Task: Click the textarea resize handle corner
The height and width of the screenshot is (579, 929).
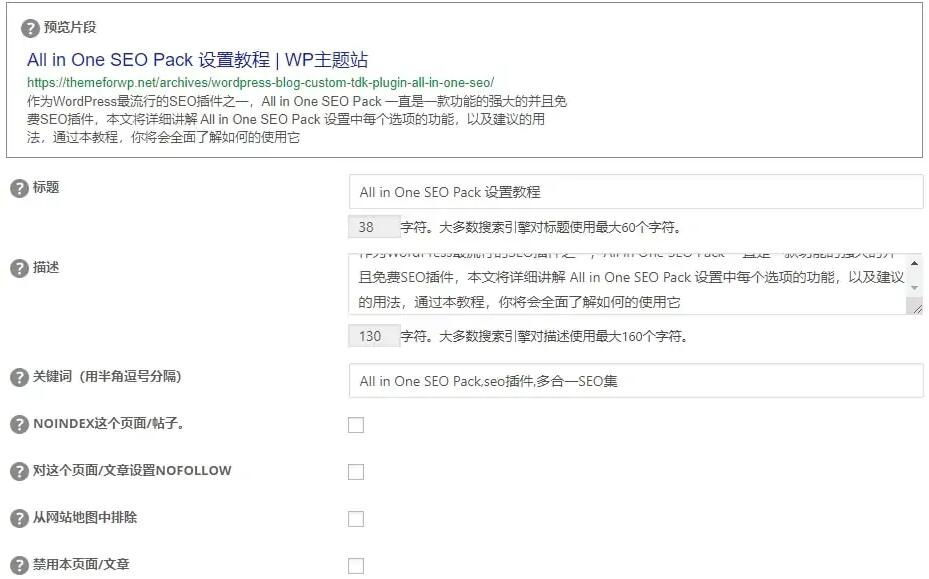Action: 916,308
